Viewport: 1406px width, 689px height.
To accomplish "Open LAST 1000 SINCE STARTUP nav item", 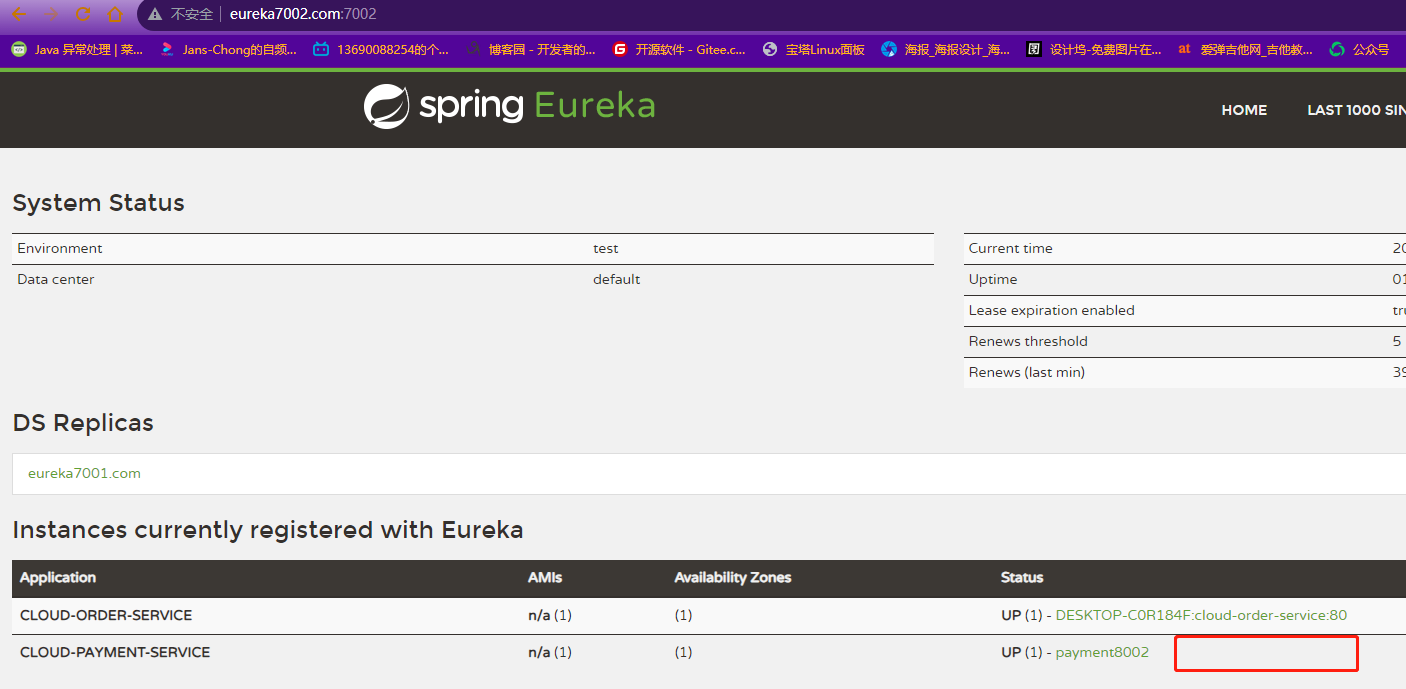I will point(1356,110).
